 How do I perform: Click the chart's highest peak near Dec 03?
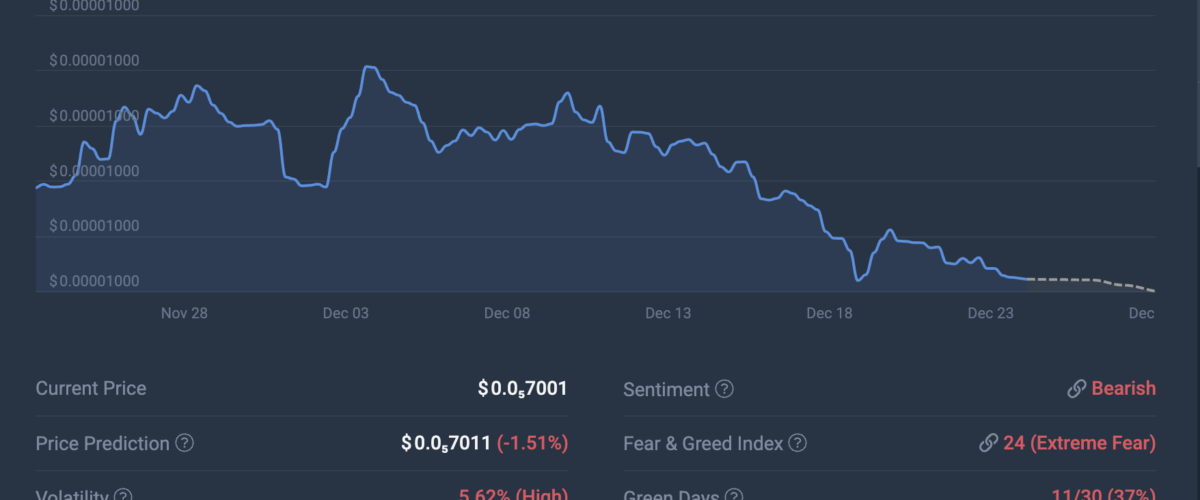coord(368,67)
